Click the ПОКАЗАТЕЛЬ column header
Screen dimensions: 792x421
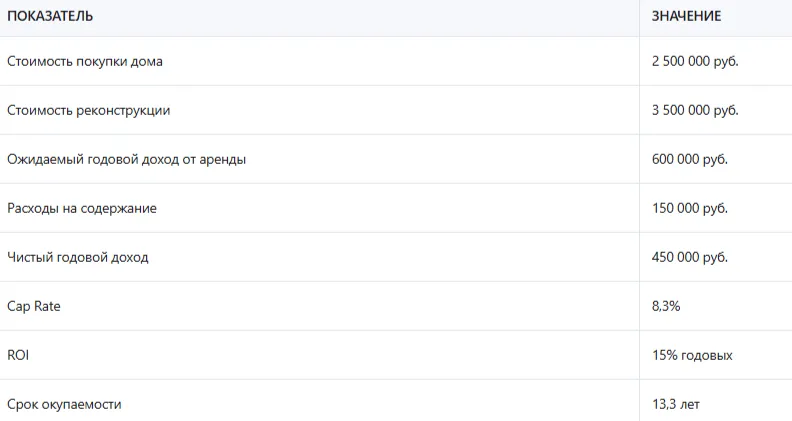pos(50,16)
